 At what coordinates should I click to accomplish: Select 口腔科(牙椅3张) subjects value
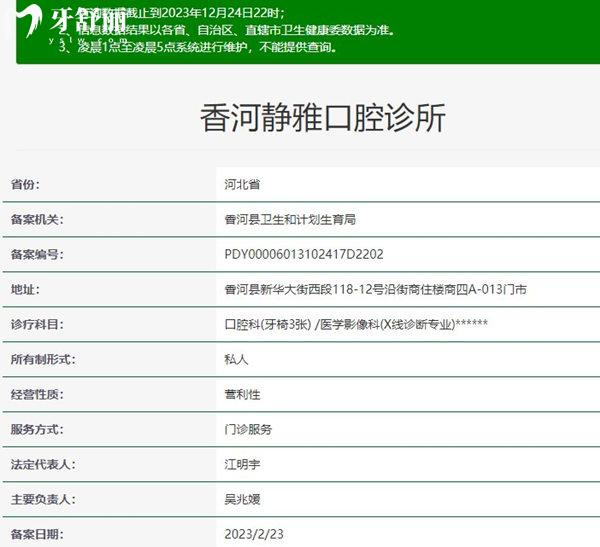click(356, 325)
